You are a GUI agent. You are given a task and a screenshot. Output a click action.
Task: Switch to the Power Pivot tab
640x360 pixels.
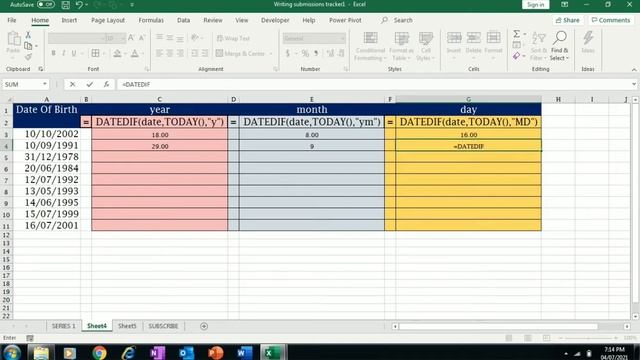[x=345, y=20]
